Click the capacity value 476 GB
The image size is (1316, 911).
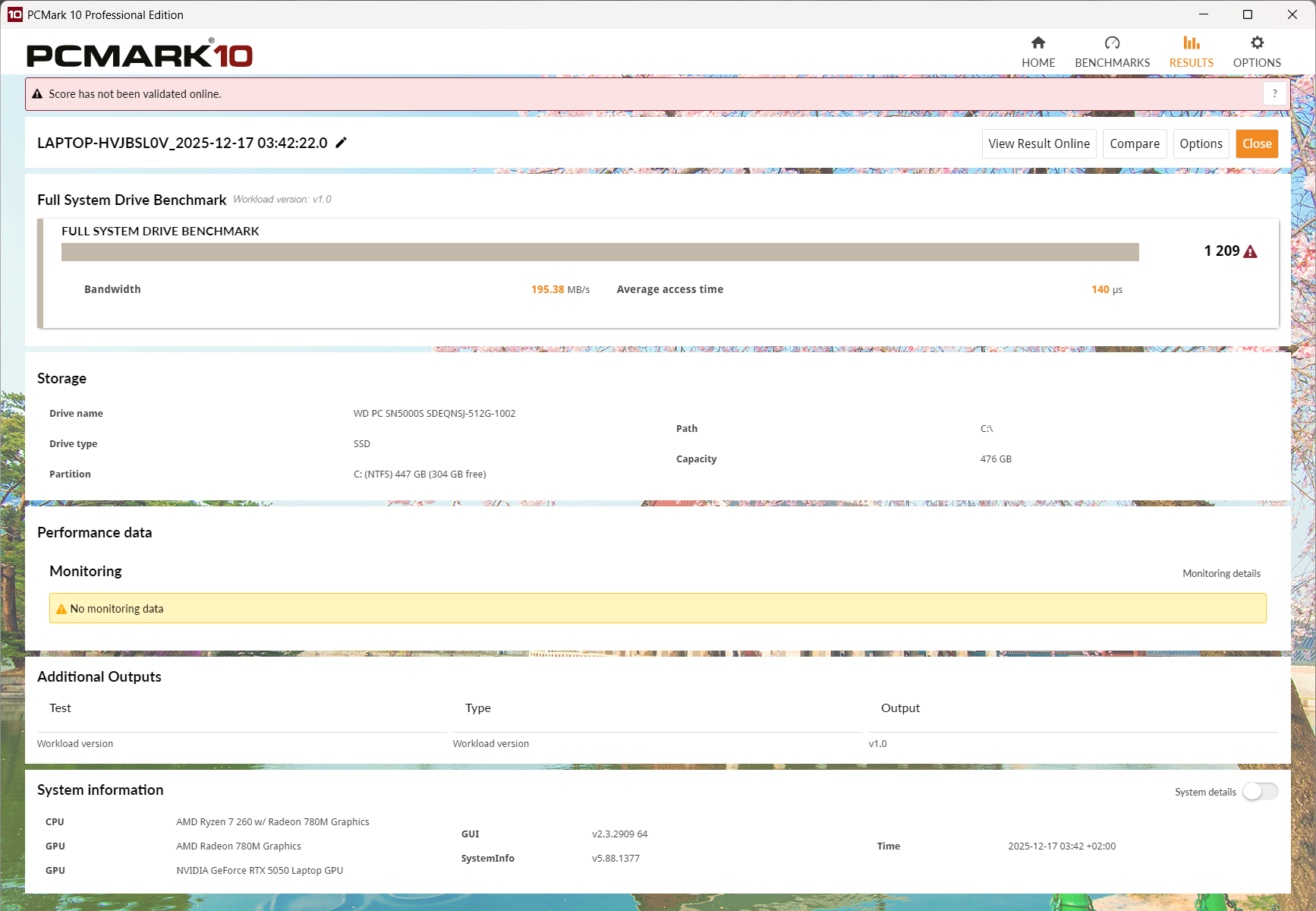996,459
